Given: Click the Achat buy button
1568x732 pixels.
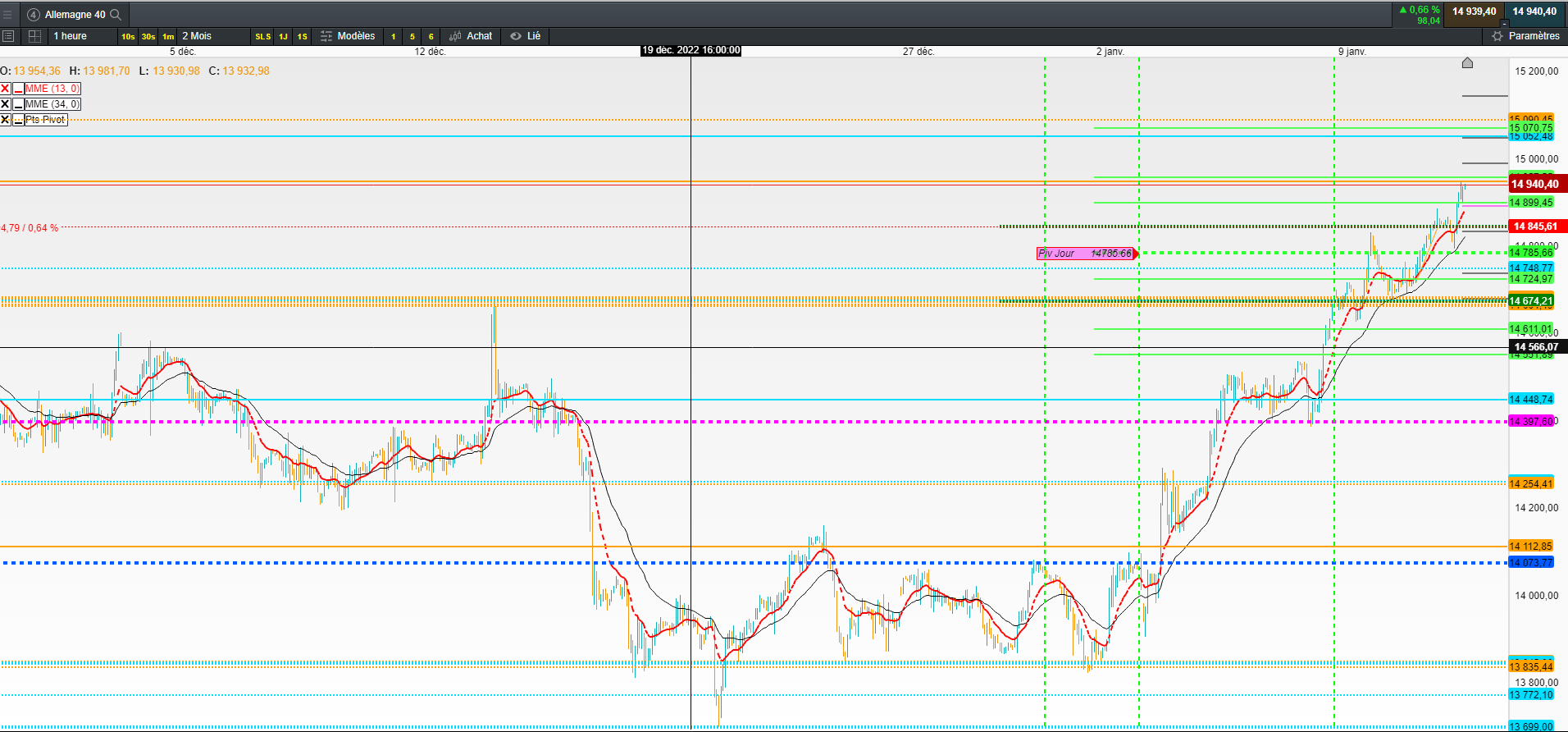Looking at the screenshot, I should coord(471,36).
